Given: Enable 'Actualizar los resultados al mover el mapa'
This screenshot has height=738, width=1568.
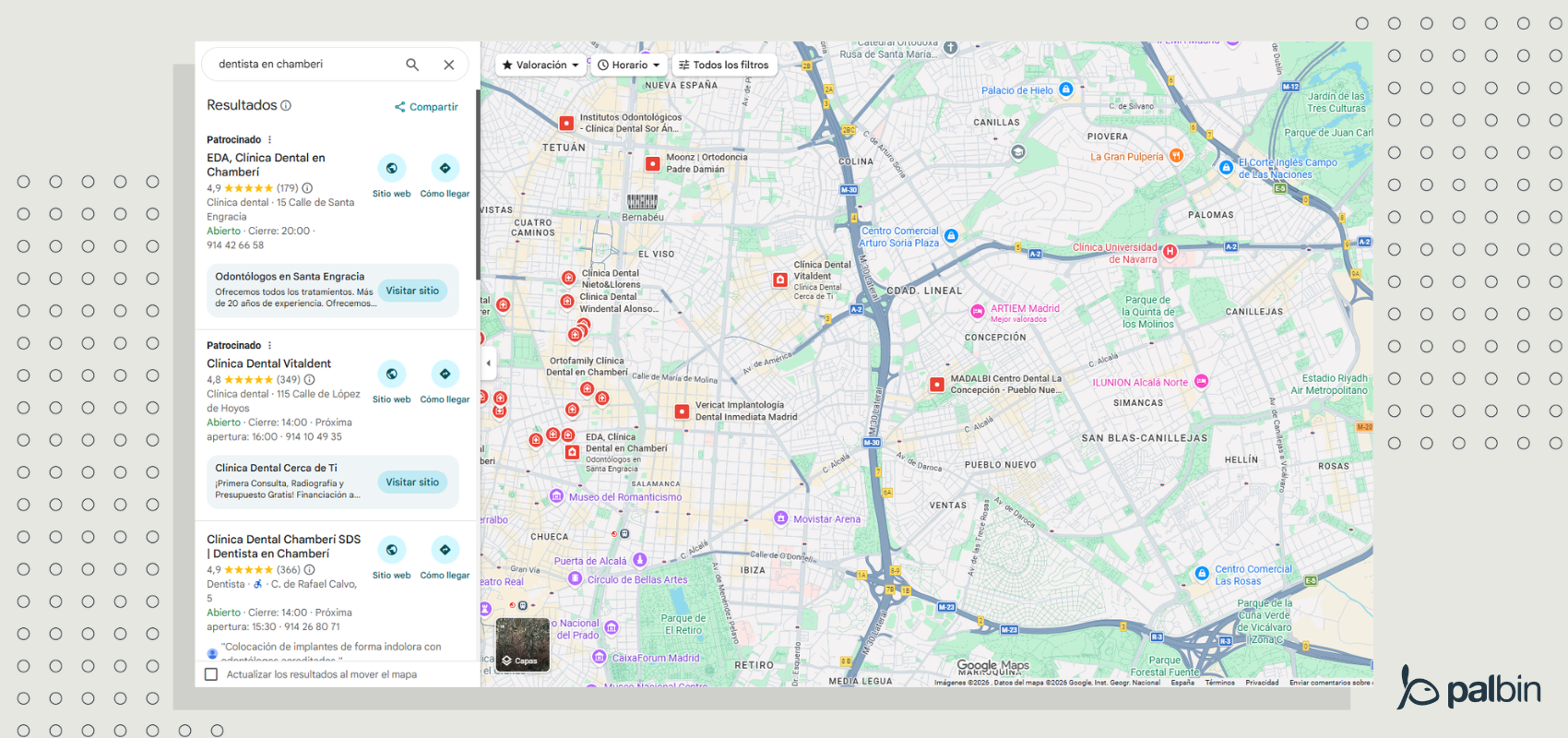Looking at the screenshot, I should [211, 674].
